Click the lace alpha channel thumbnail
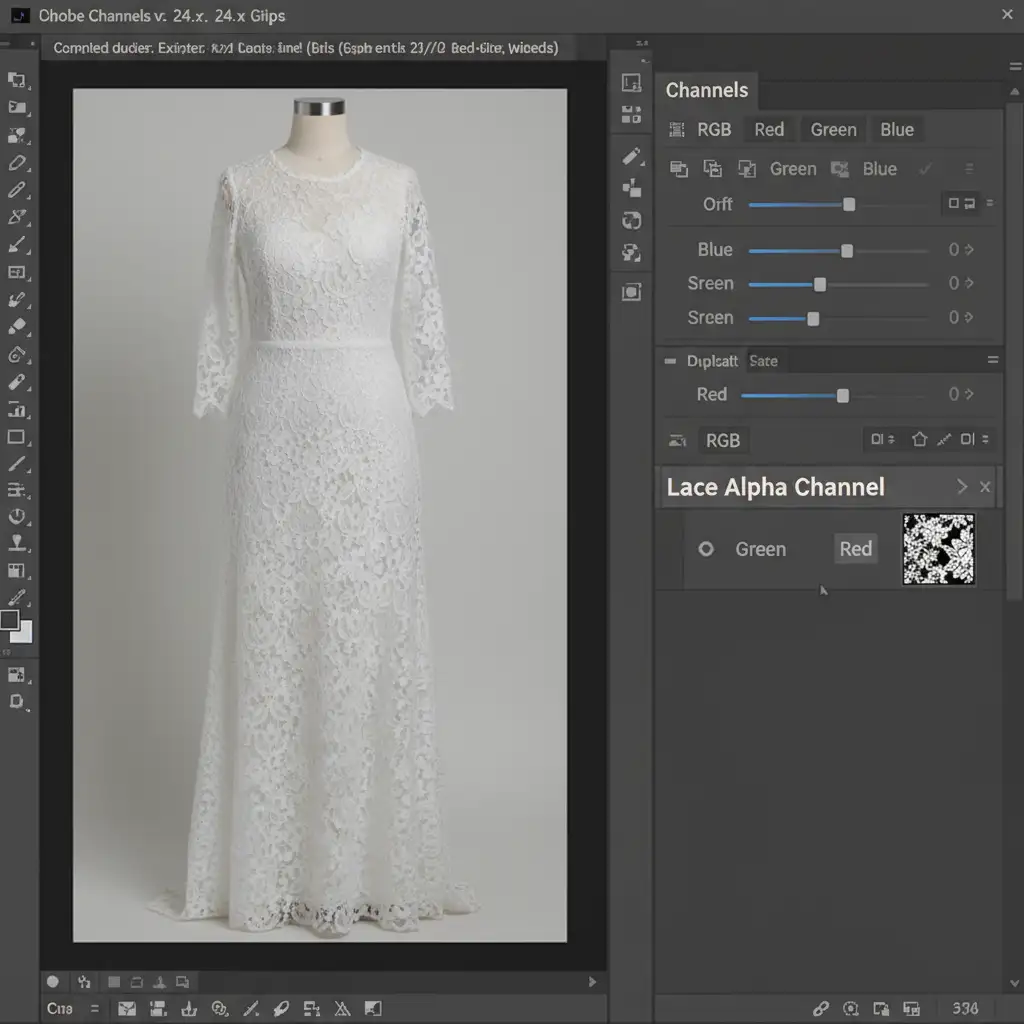The height and width of the screenshot is (1024, 1024). click(x=938, y=549)
